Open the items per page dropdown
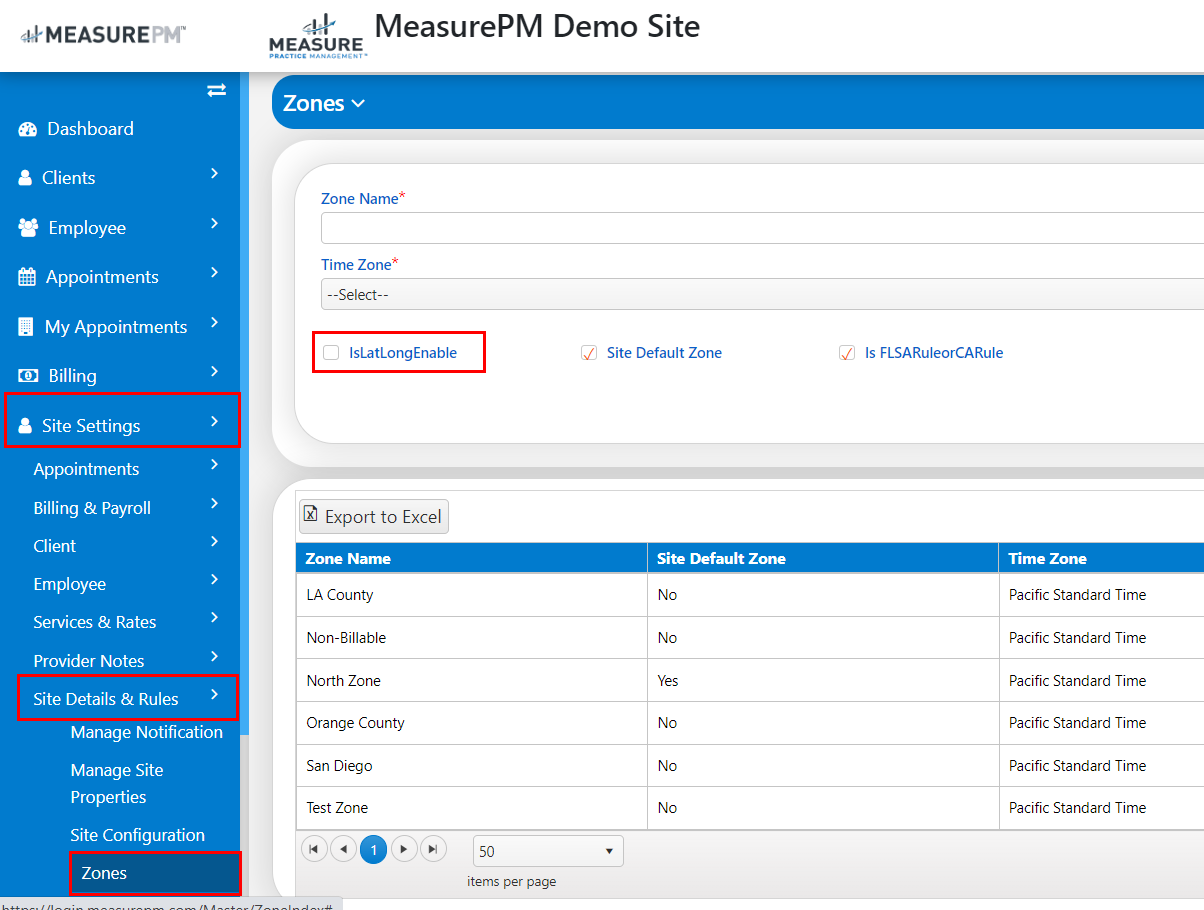This screenshot has width=1204, height=910. pyautogui.click(x=548, y=851)
